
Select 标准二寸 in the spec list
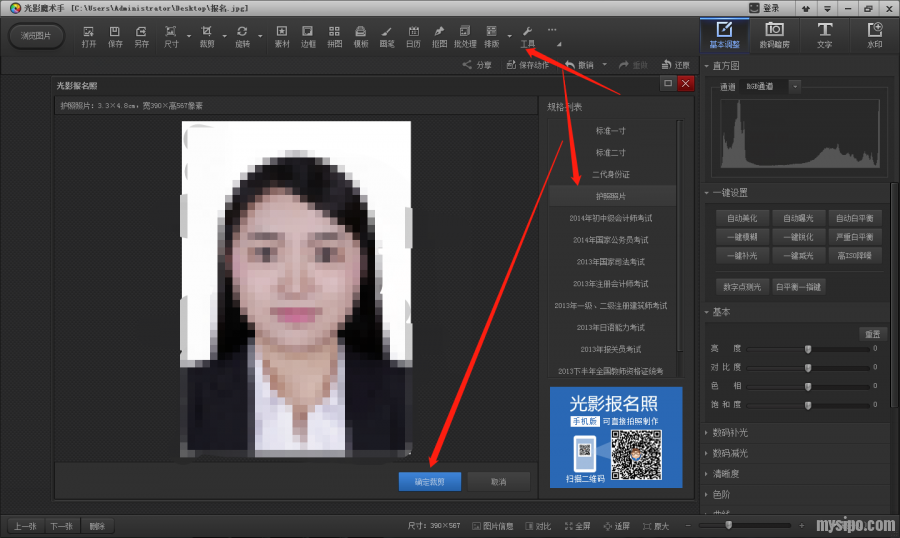tap(610, 152)
